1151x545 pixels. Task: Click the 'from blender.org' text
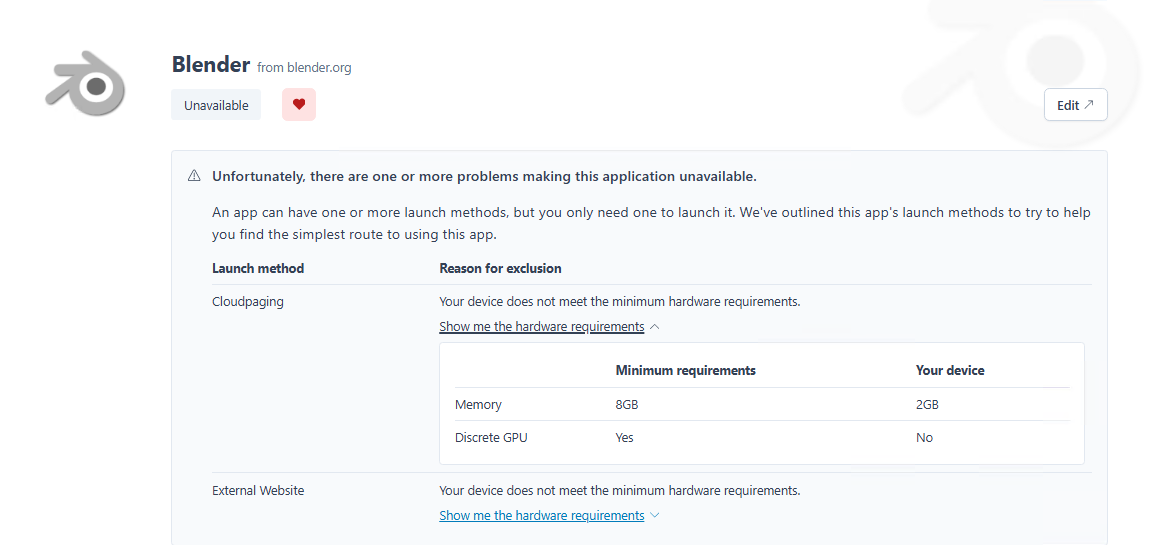[304, 68]
